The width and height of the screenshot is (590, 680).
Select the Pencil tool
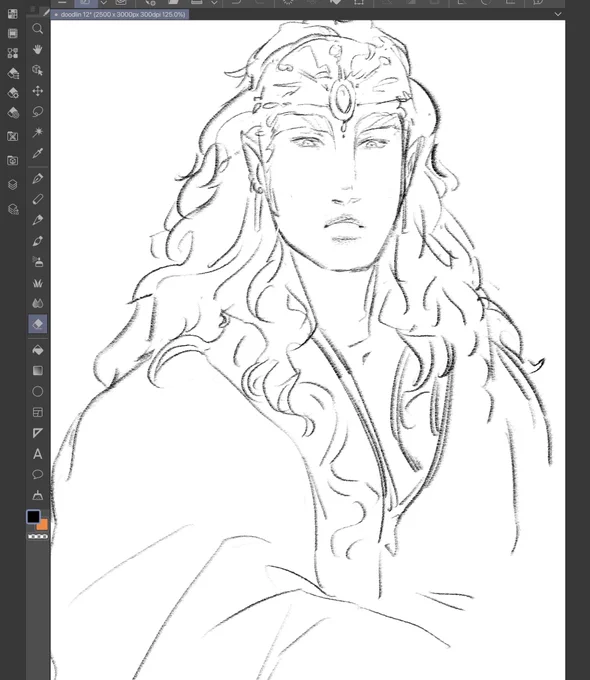pos(38,199)
